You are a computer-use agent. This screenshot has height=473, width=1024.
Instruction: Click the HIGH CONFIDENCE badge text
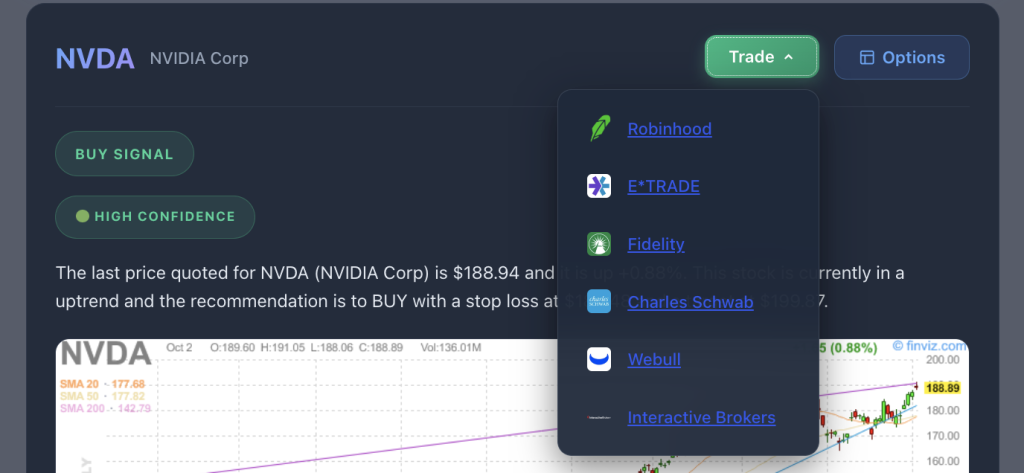click(x=165, y=216)
